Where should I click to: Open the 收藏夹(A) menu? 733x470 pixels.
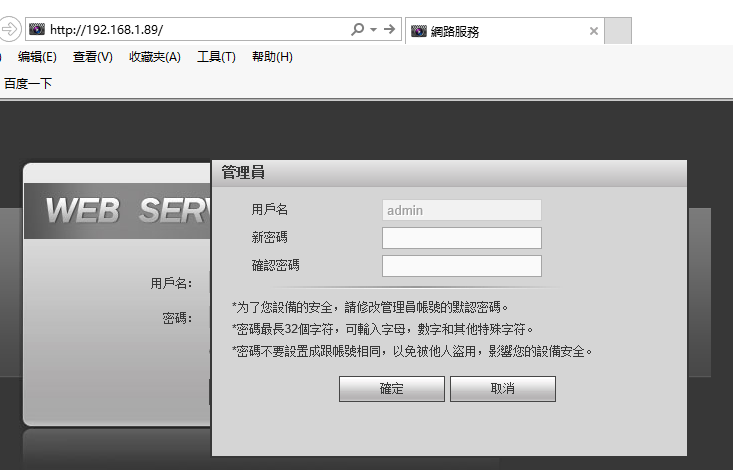[155, 57]
